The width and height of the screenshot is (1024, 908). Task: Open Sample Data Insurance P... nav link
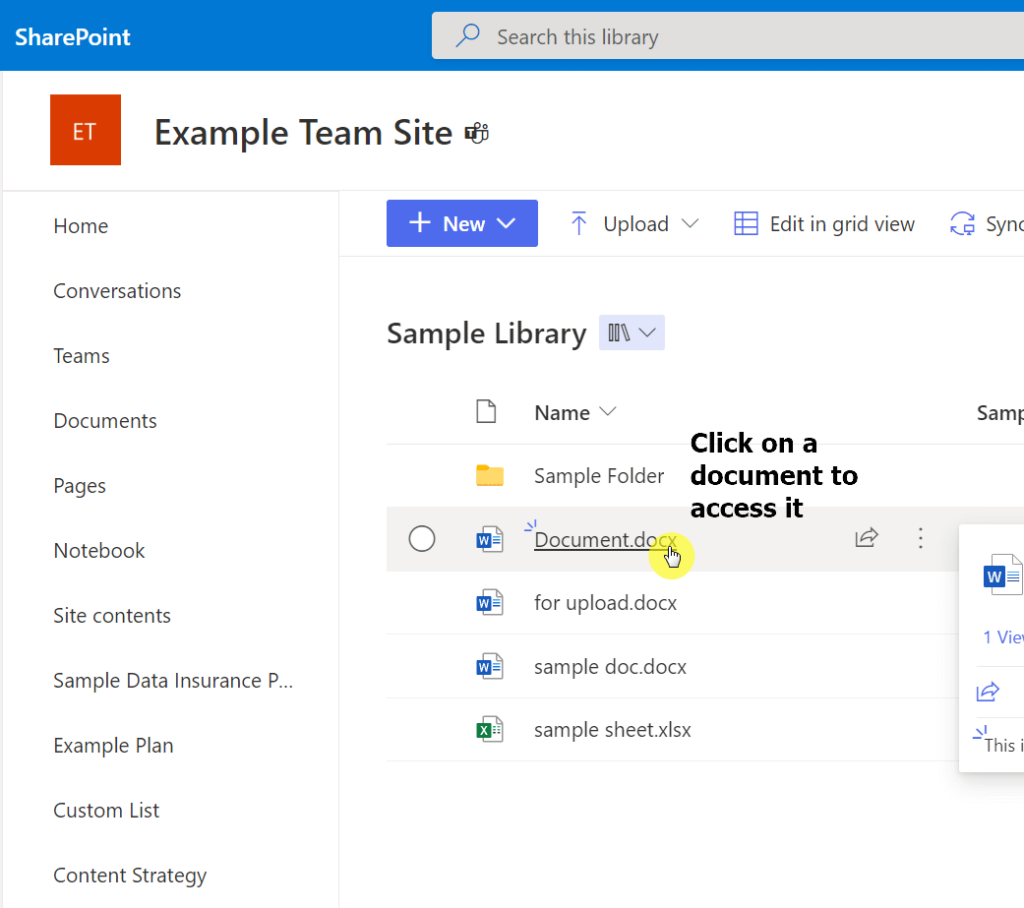click(x=173, y=681)
